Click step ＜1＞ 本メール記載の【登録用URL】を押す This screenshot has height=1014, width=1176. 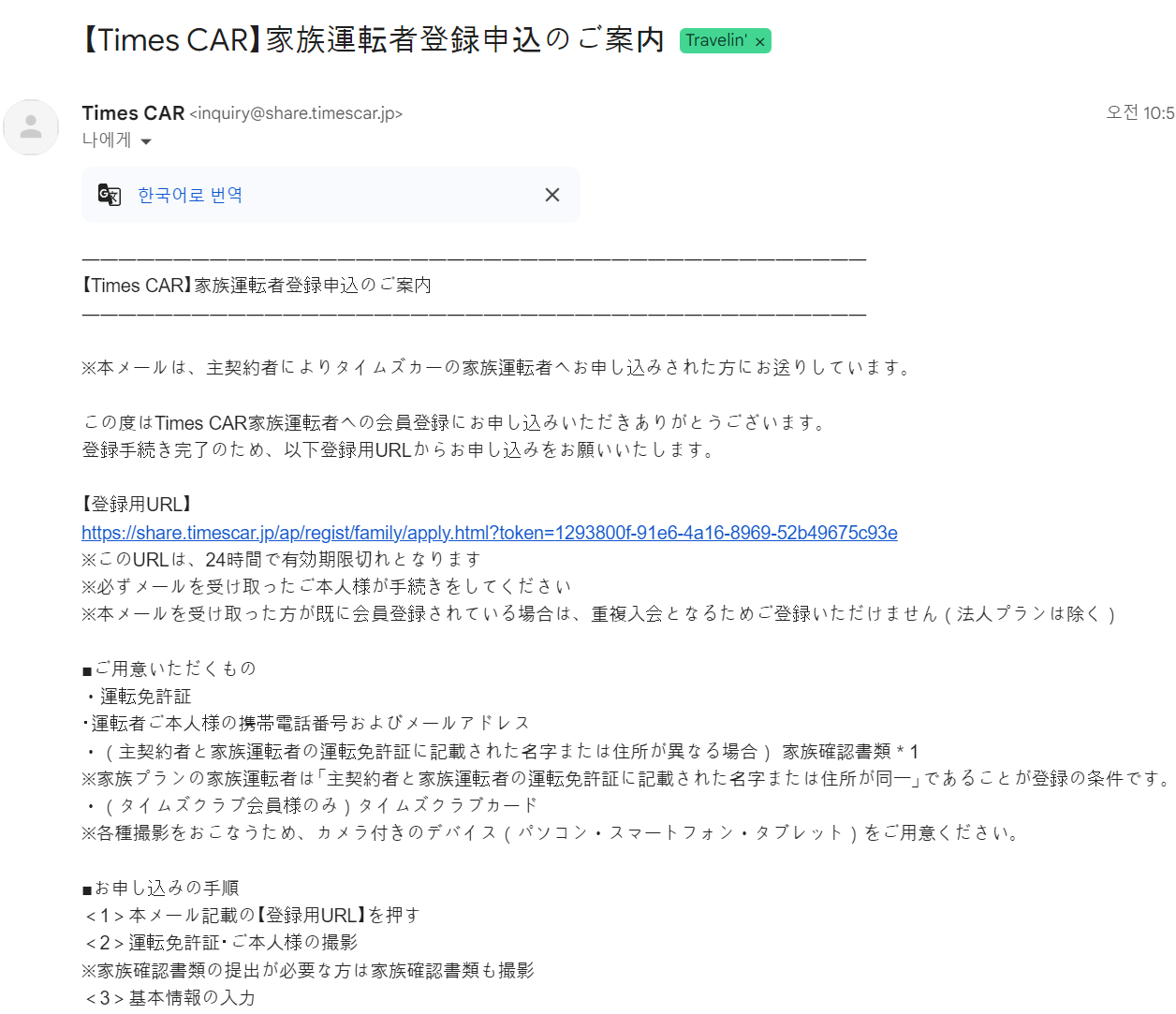coord(251,915)
